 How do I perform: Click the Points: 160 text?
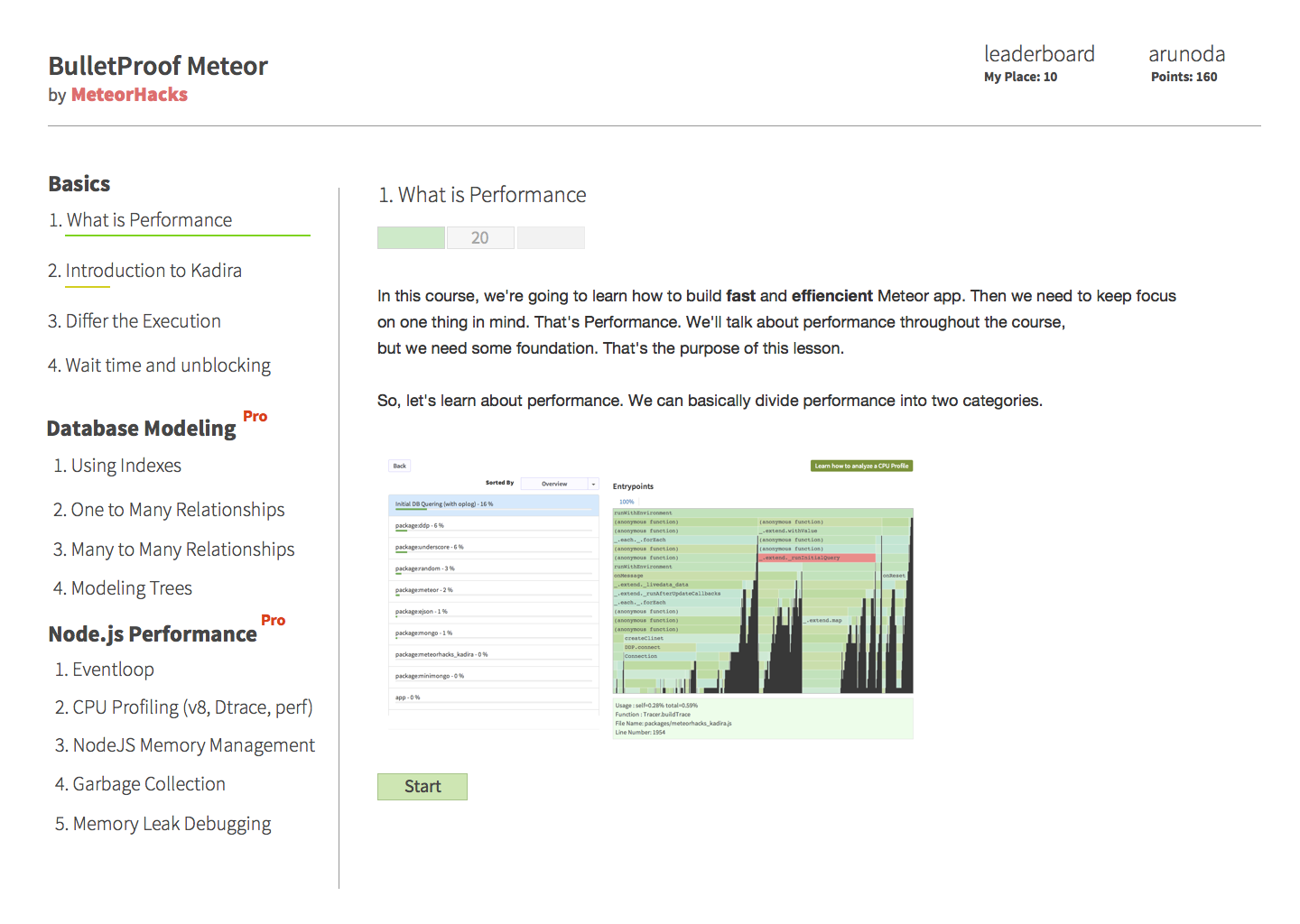click(1184, 78)
